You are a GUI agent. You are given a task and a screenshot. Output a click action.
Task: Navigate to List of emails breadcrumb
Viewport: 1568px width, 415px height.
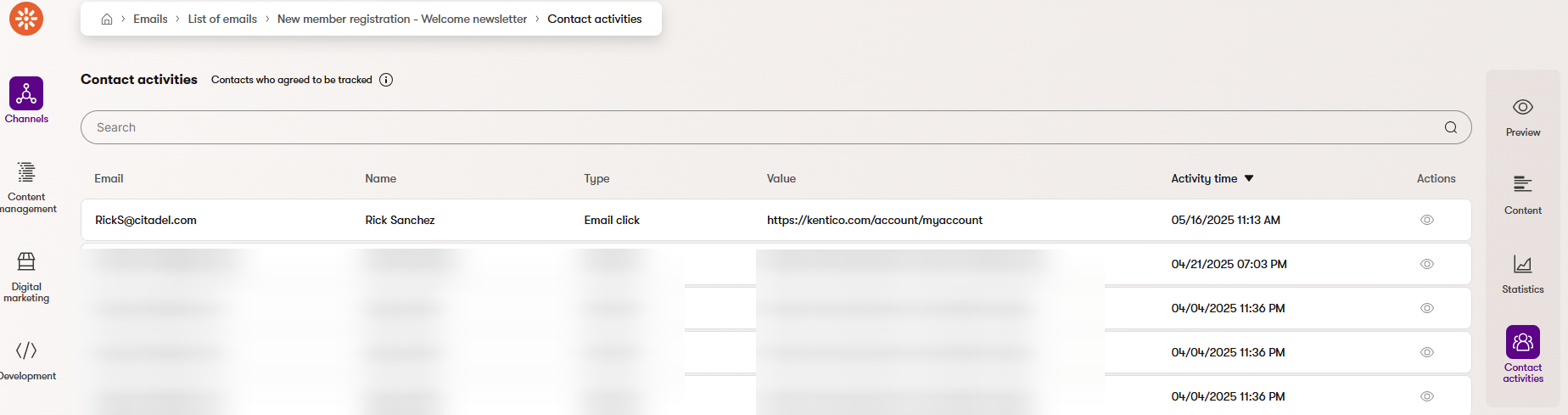coord(222,19)
